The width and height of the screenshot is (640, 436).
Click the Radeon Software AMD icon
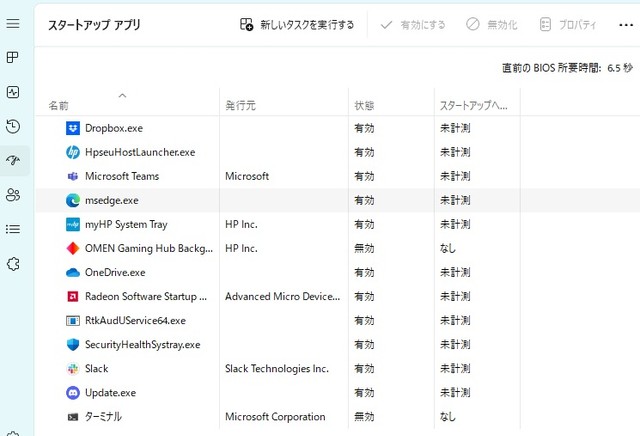pos(73,296)
